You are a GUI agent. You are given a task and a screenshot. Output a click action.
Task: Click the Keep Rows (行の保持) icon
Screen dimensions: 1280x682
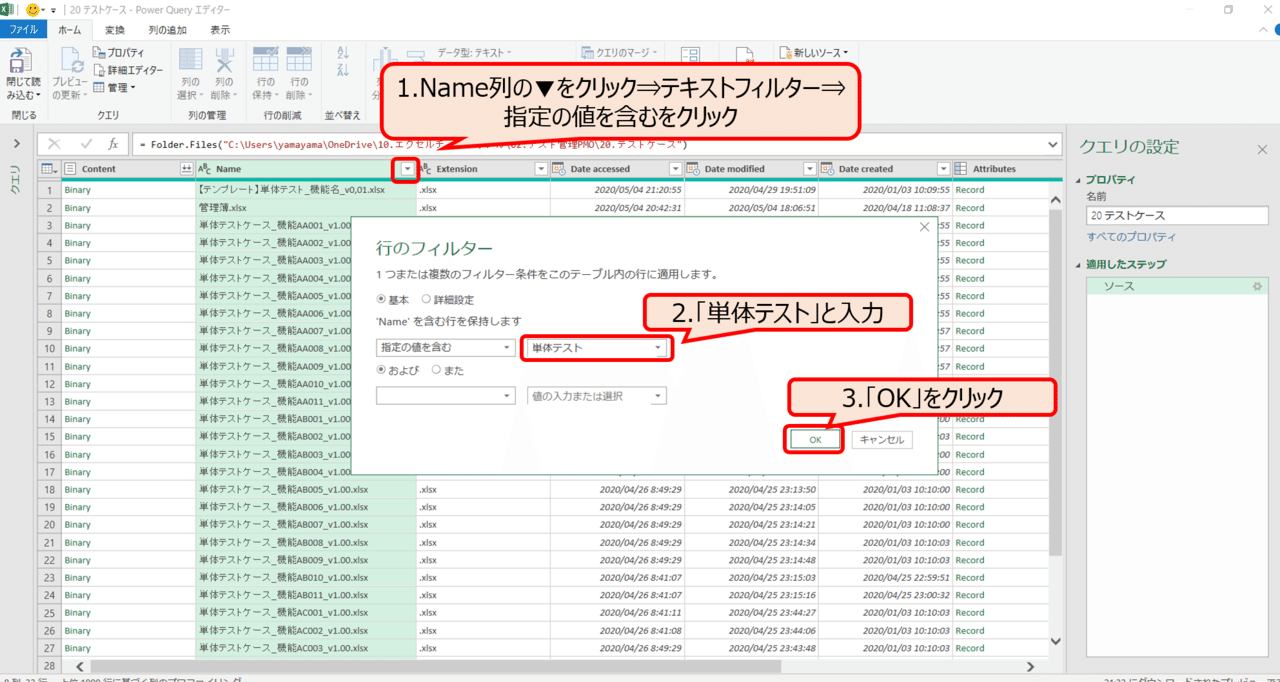point(266,59)
